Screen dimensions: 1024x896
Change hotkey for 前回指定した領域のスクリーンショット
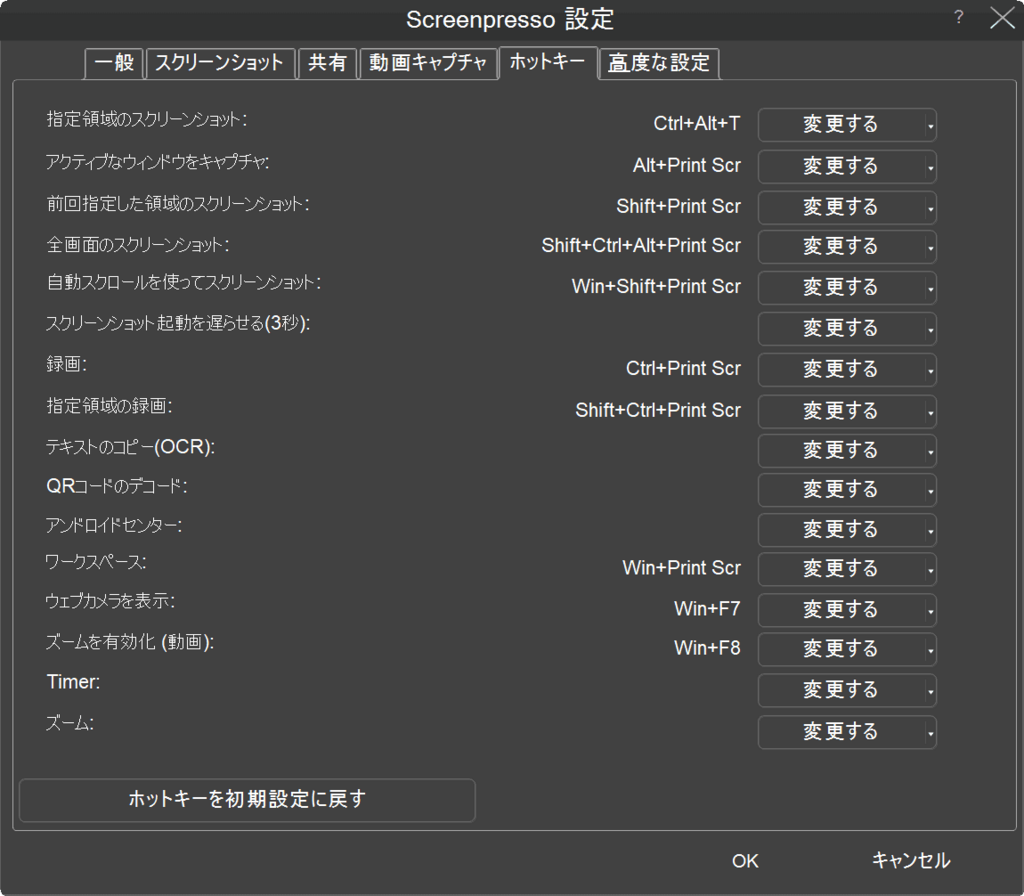point(840,207)
